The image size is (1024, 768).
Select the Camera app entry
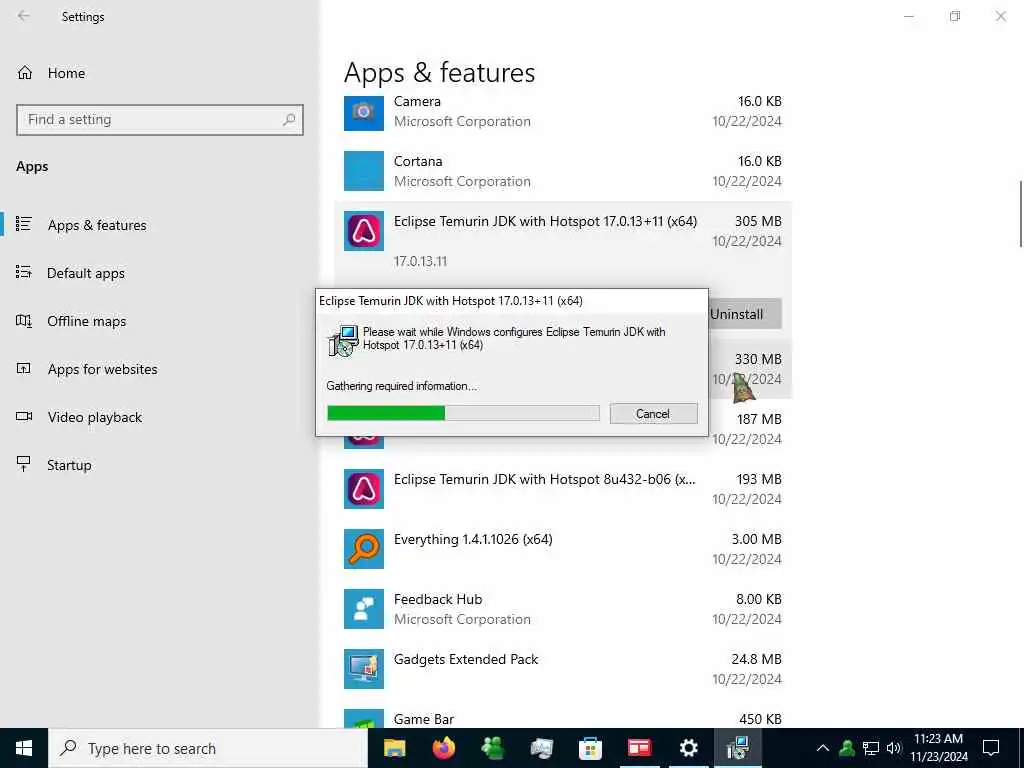563,112
